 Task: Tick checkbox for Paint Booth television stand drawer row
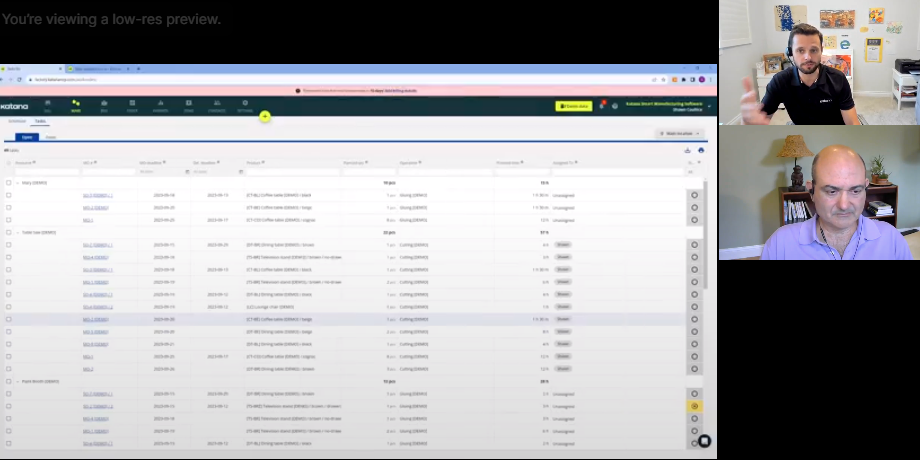point(8,406)
